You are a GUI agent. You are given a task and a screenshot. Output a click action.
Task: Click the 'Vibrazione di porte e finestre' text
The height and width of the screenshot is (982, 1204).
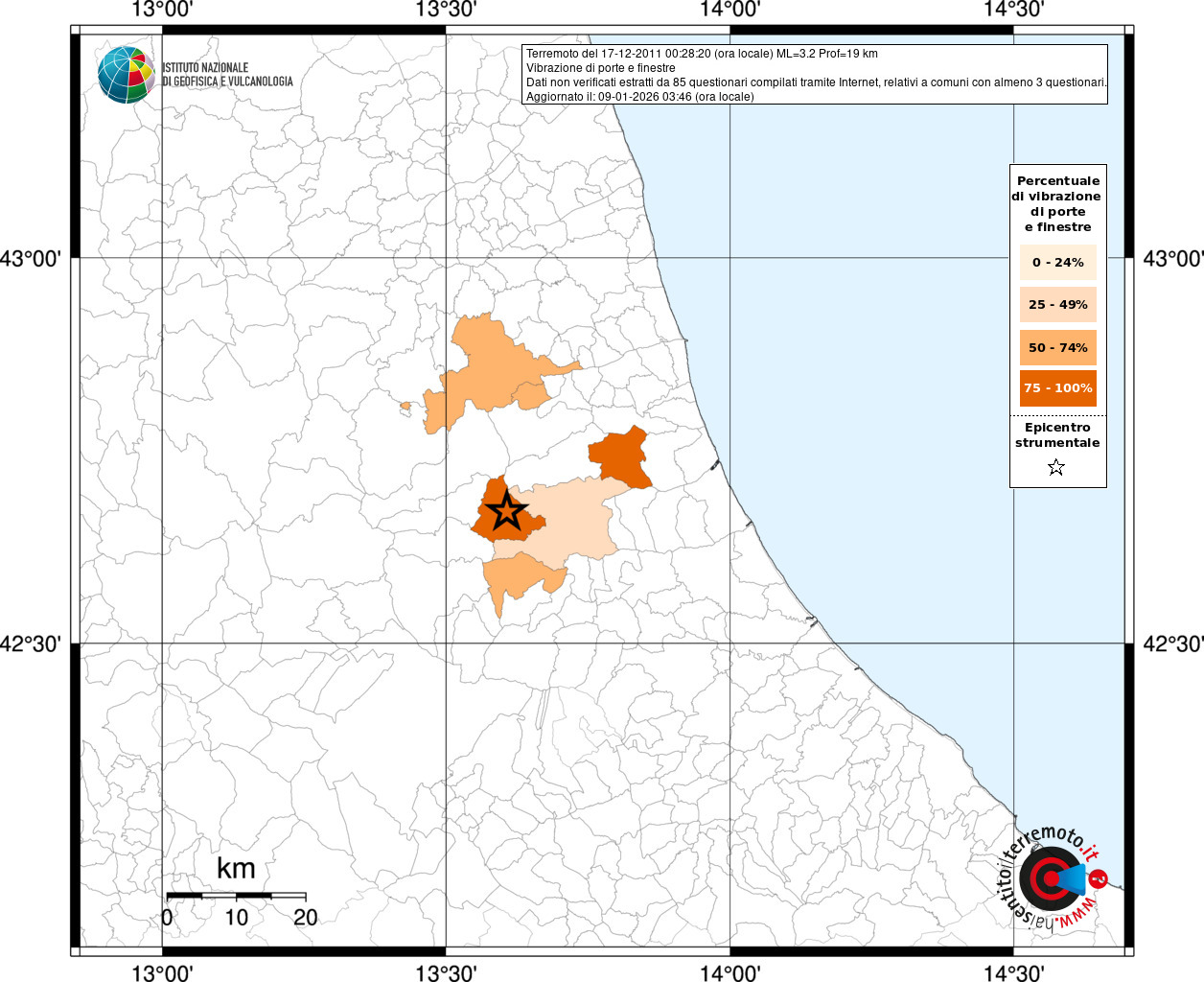point(601,68)
